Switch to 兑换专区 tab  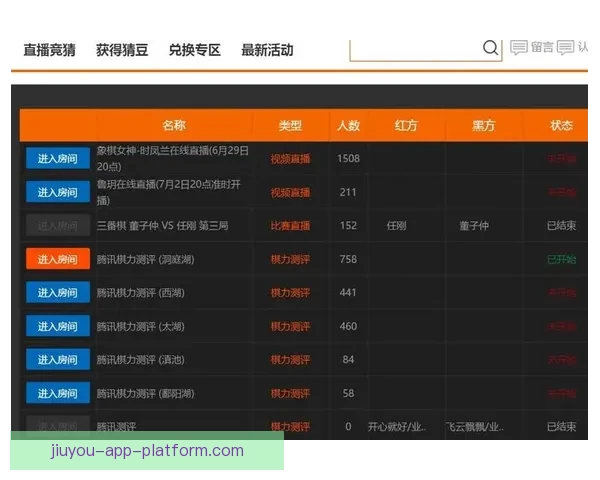click(x=195, y=50)
